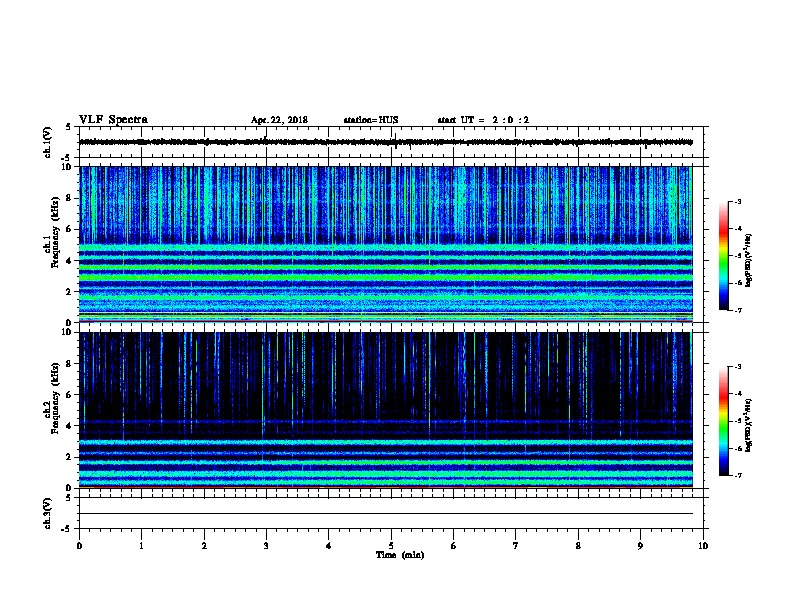This screenshot has height=612, width=792.
Task: Click the flat ch.3 voltage trace line
Action: (x=386, y=514)
